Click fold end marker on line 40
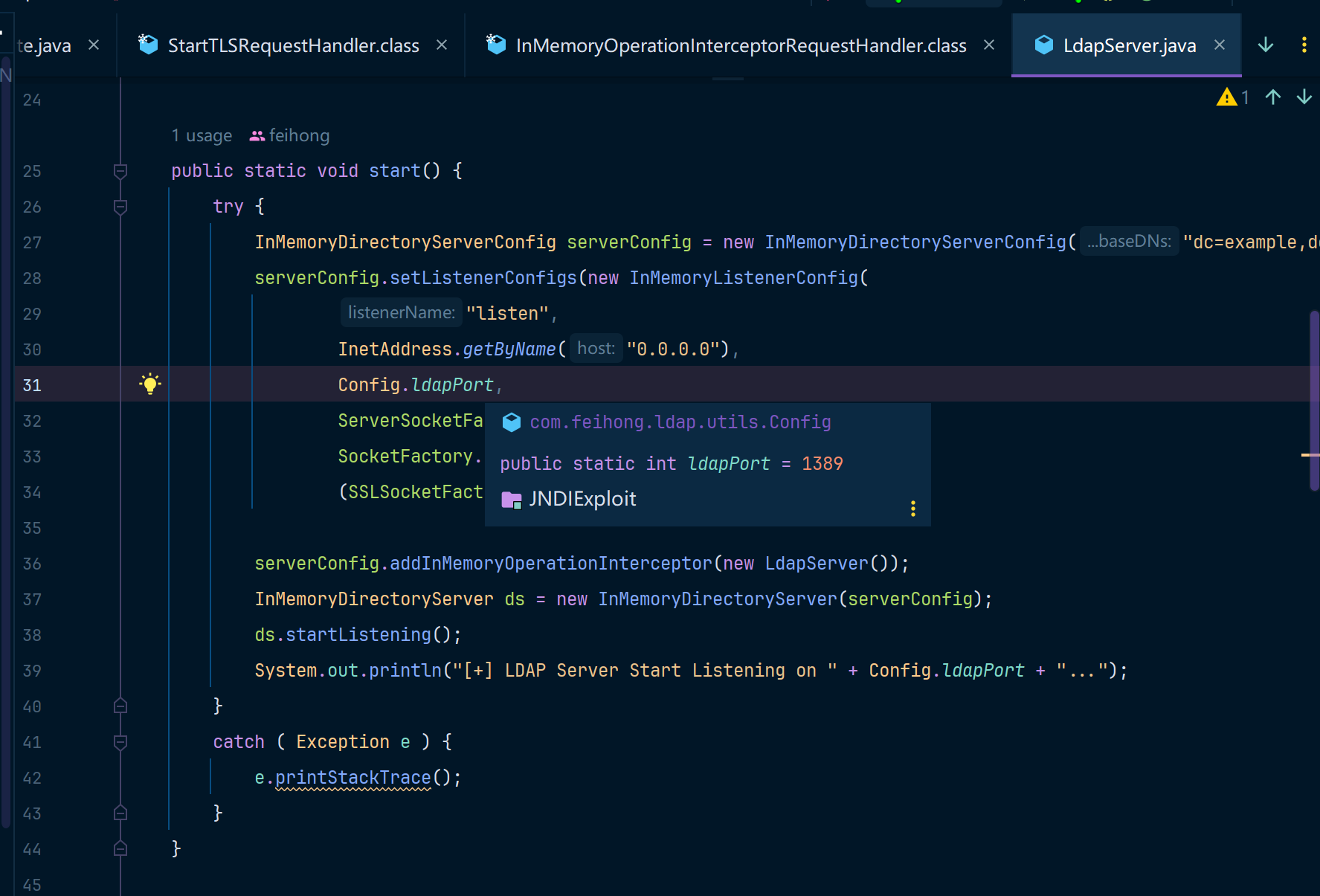The width and height of the screenshot is (1320, 896). (x=120, y=706)
